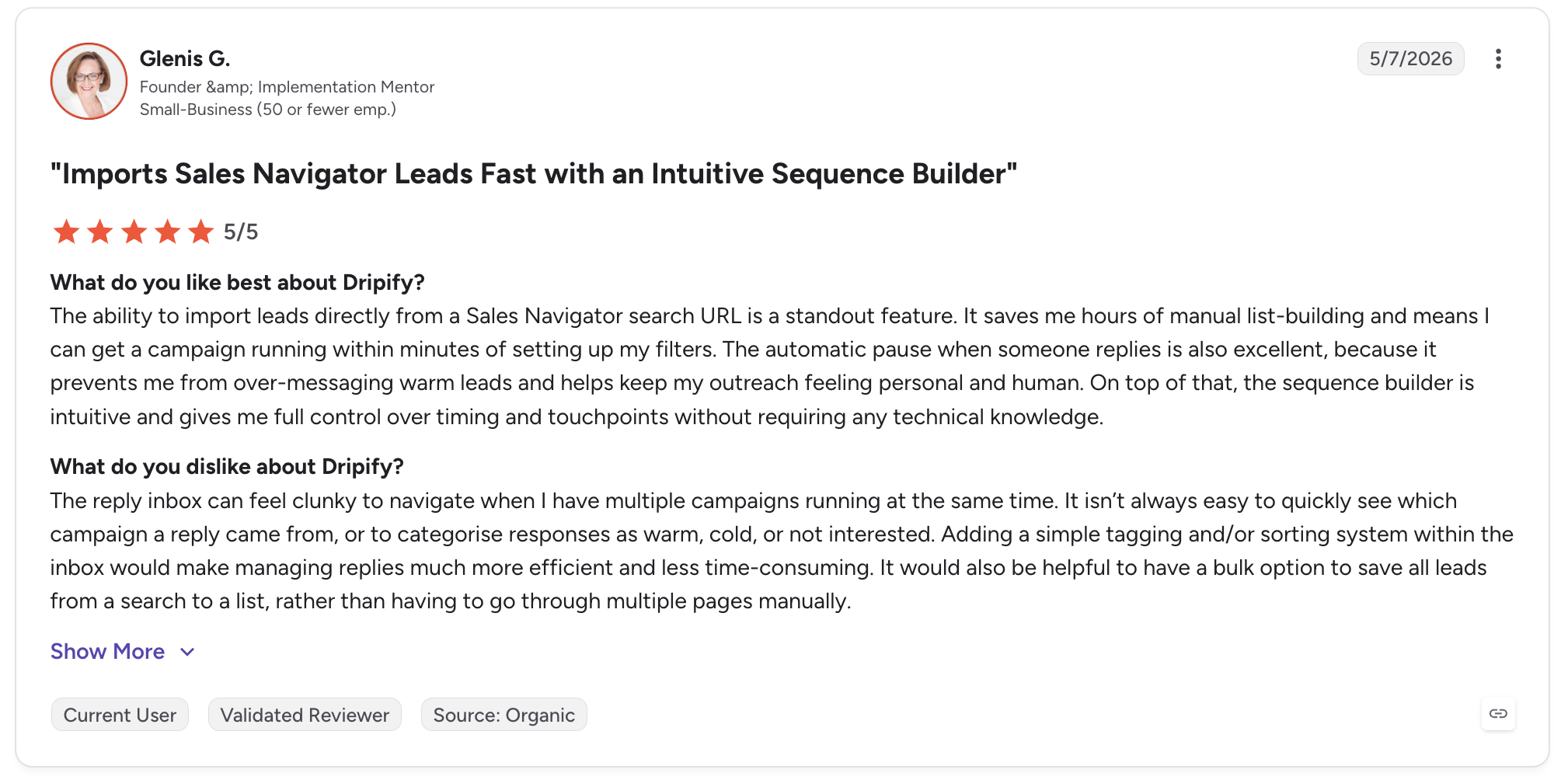Click 'What do you like best' heading
This screenshot has width=1568, height=780.
[x=238, y=282]
